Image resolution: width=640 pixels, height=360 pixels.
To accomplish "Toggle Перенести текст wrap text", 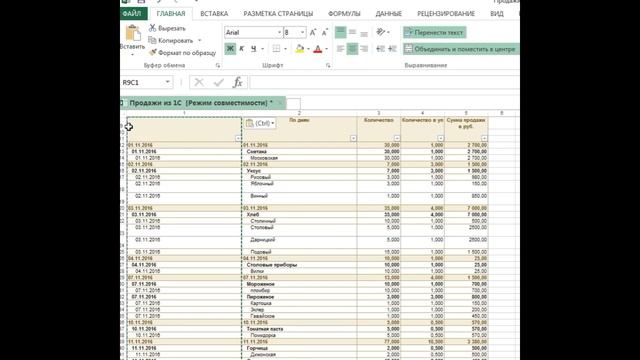I will pyautogui.click(x=435, y=32).
